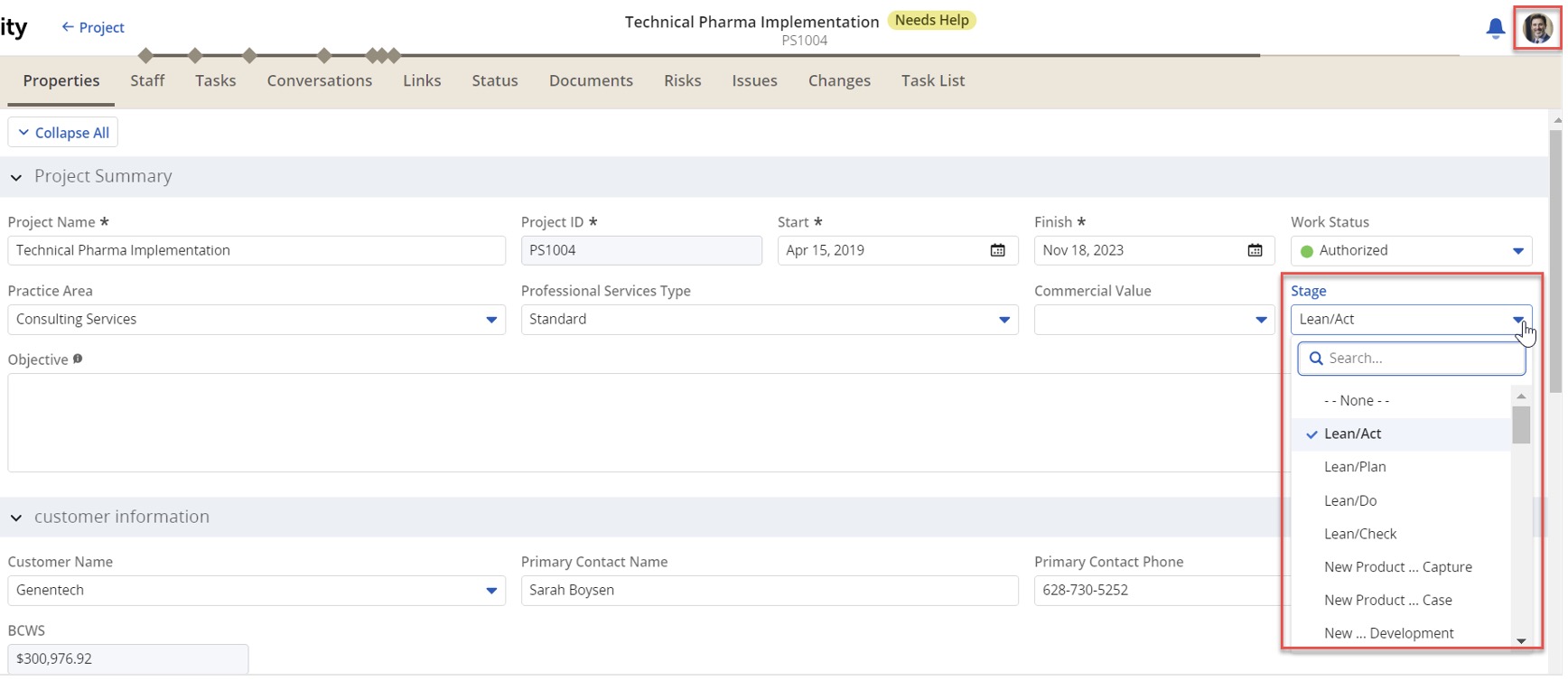
Task: Click the Collapse All button
Action: [x=63, y=133]
